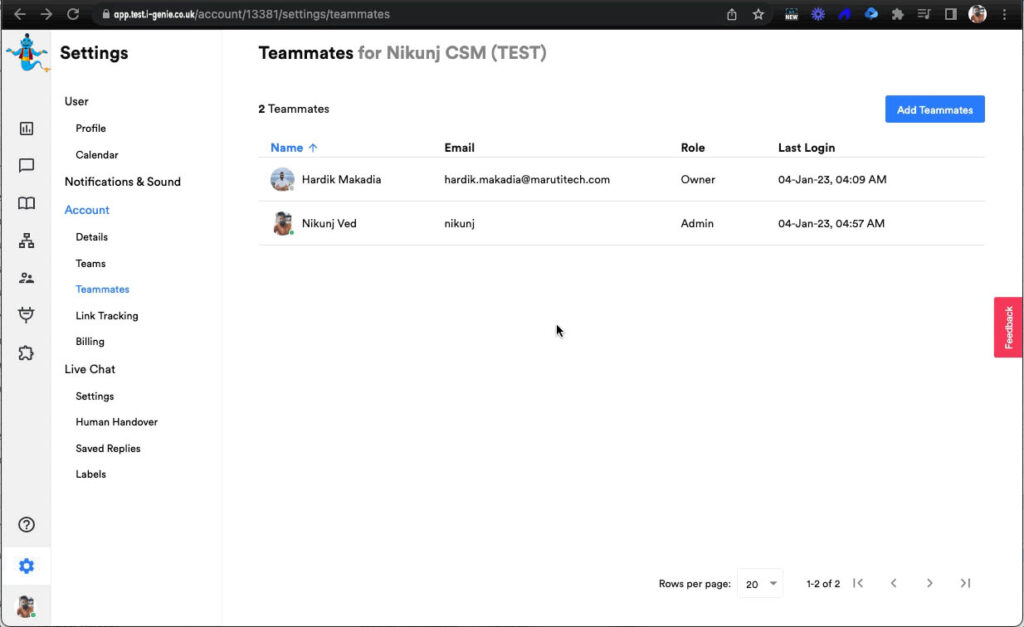Jump to last page of teammates

pyautogui.click(x=965, y=583)
